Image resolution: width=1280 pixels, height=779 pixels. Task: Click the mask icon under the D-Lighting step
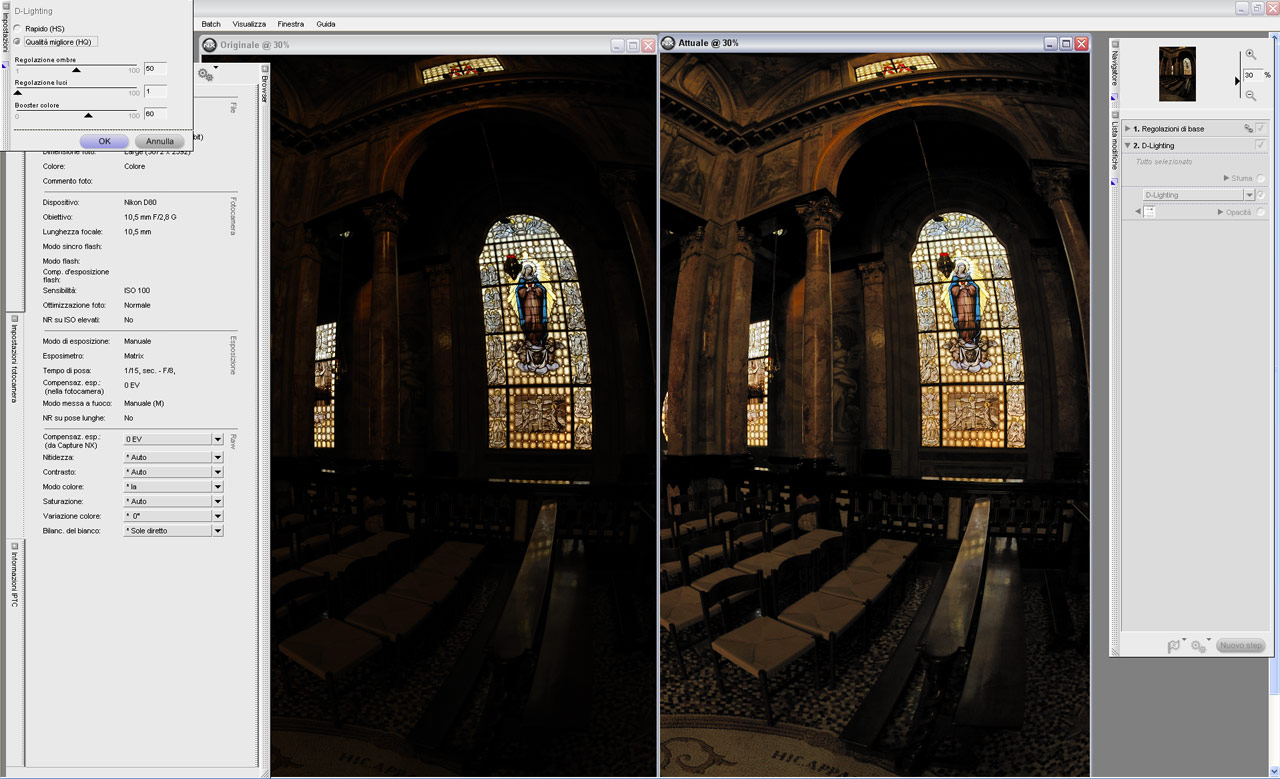point(1150,212)
